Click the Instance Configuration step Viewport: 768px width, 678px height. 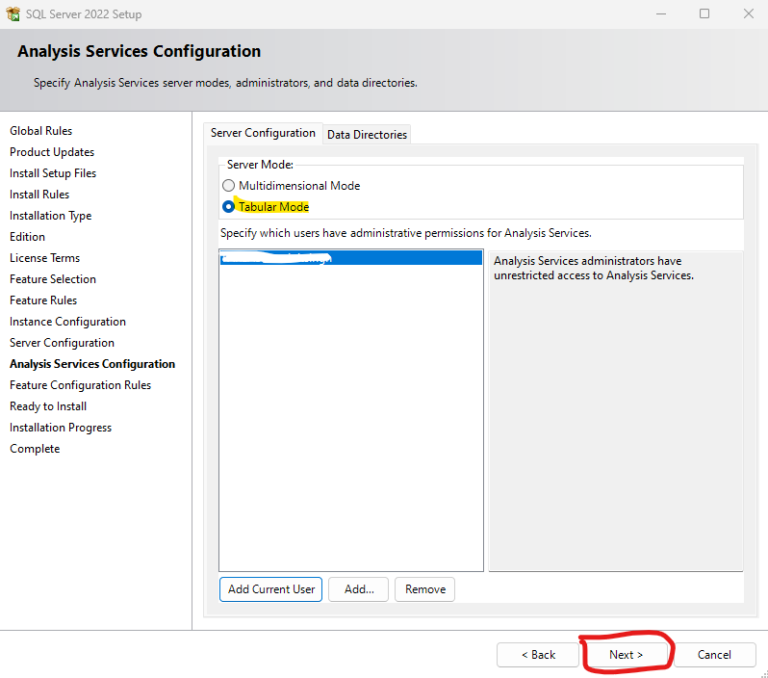pos(68,321)
